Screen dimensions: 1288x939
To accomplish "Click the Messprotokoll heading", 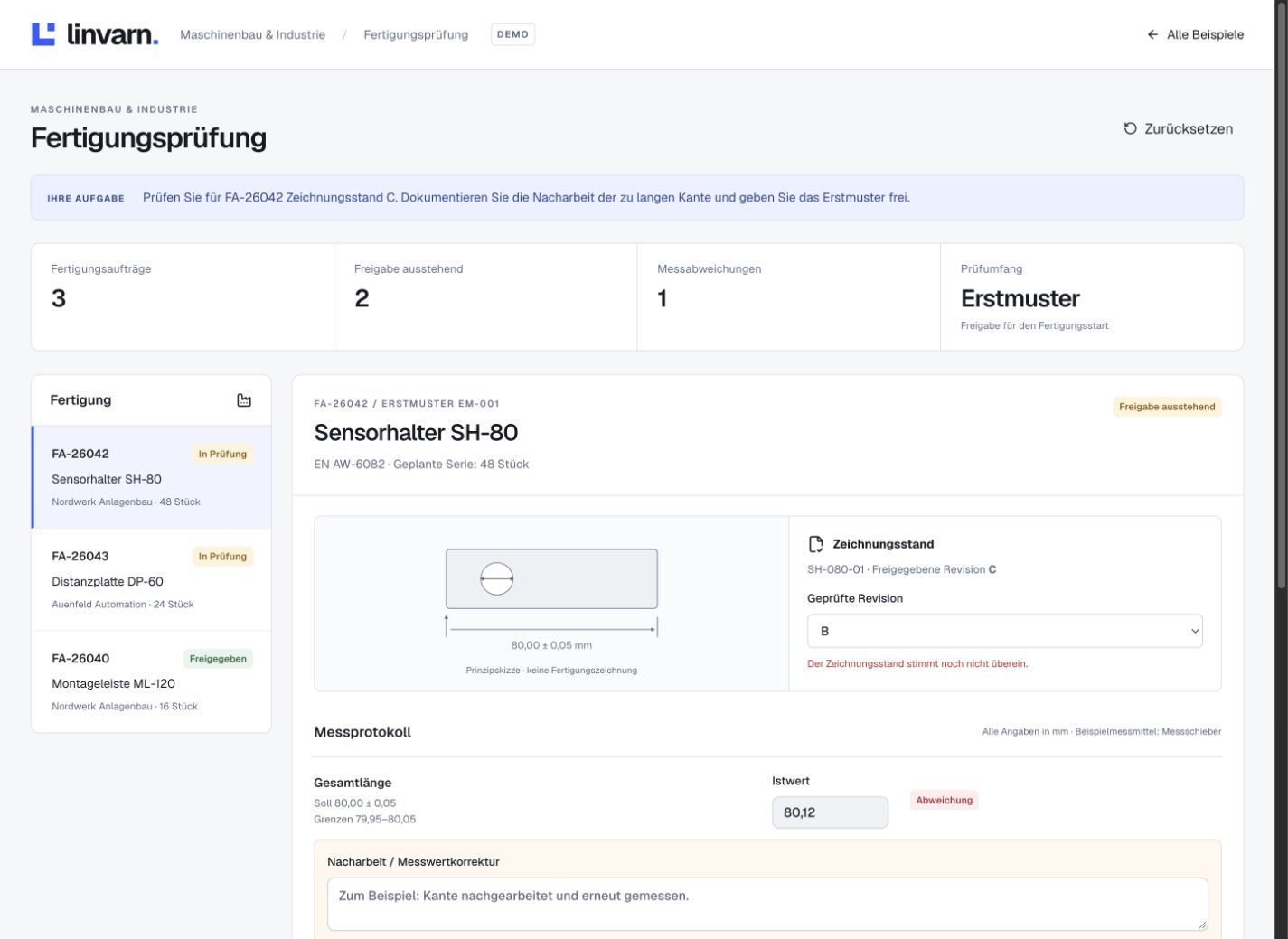I will point(362,732).
